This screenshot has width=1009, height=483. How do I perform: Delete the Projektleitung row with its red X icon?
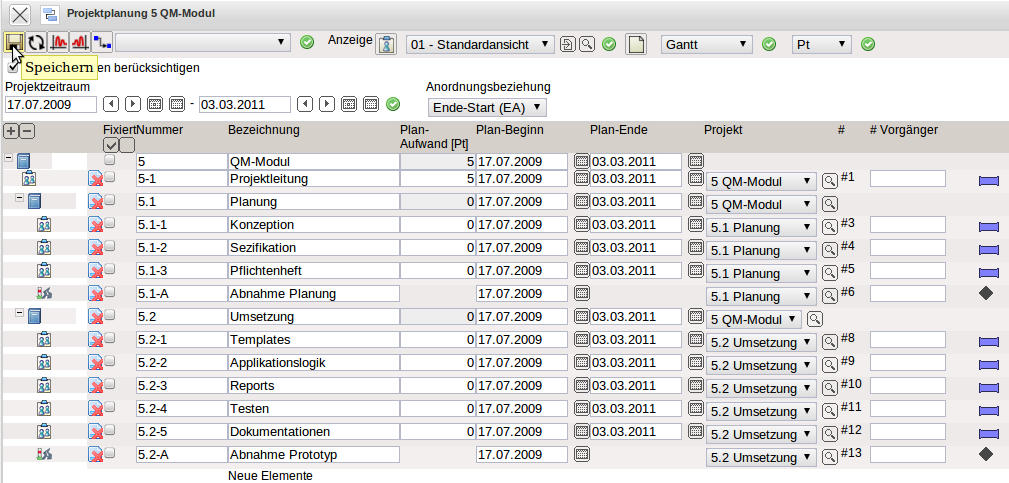(96, 179)
